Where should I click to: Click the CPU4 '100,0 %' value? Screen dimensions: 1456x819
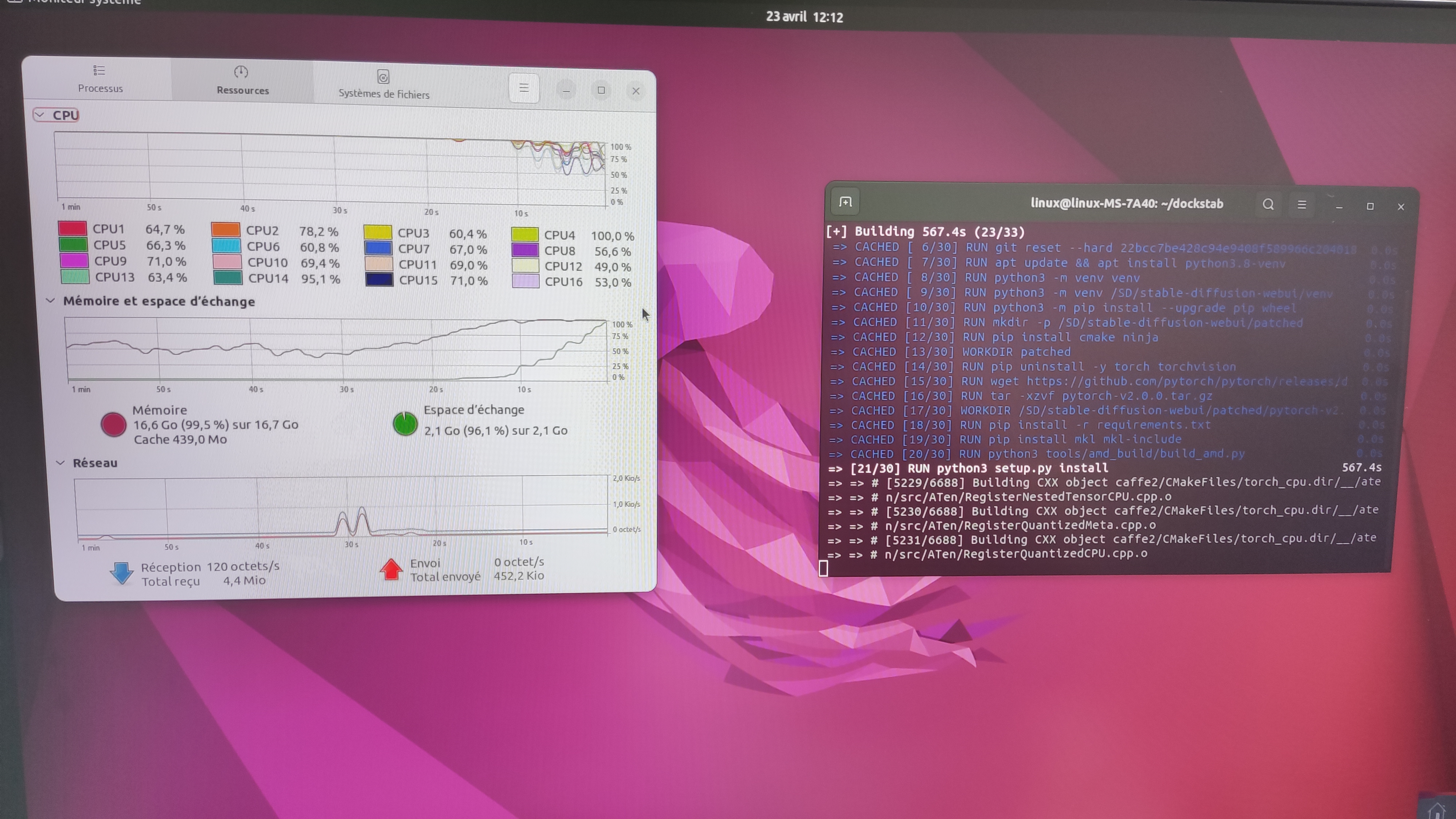click(612, 236)
